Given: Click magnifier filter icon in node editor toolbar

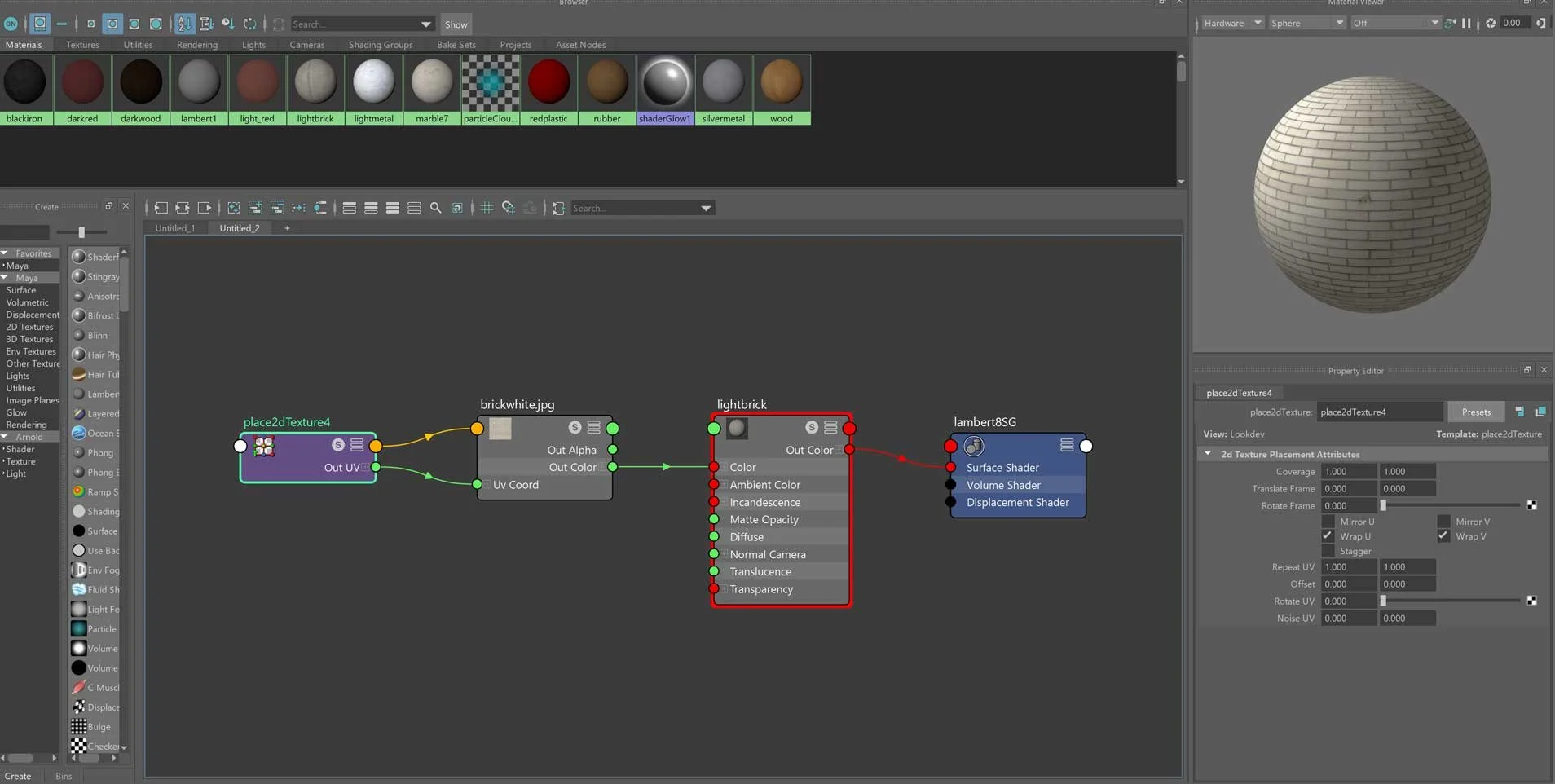Looking at the screenshot, I should tap(435, 208).
